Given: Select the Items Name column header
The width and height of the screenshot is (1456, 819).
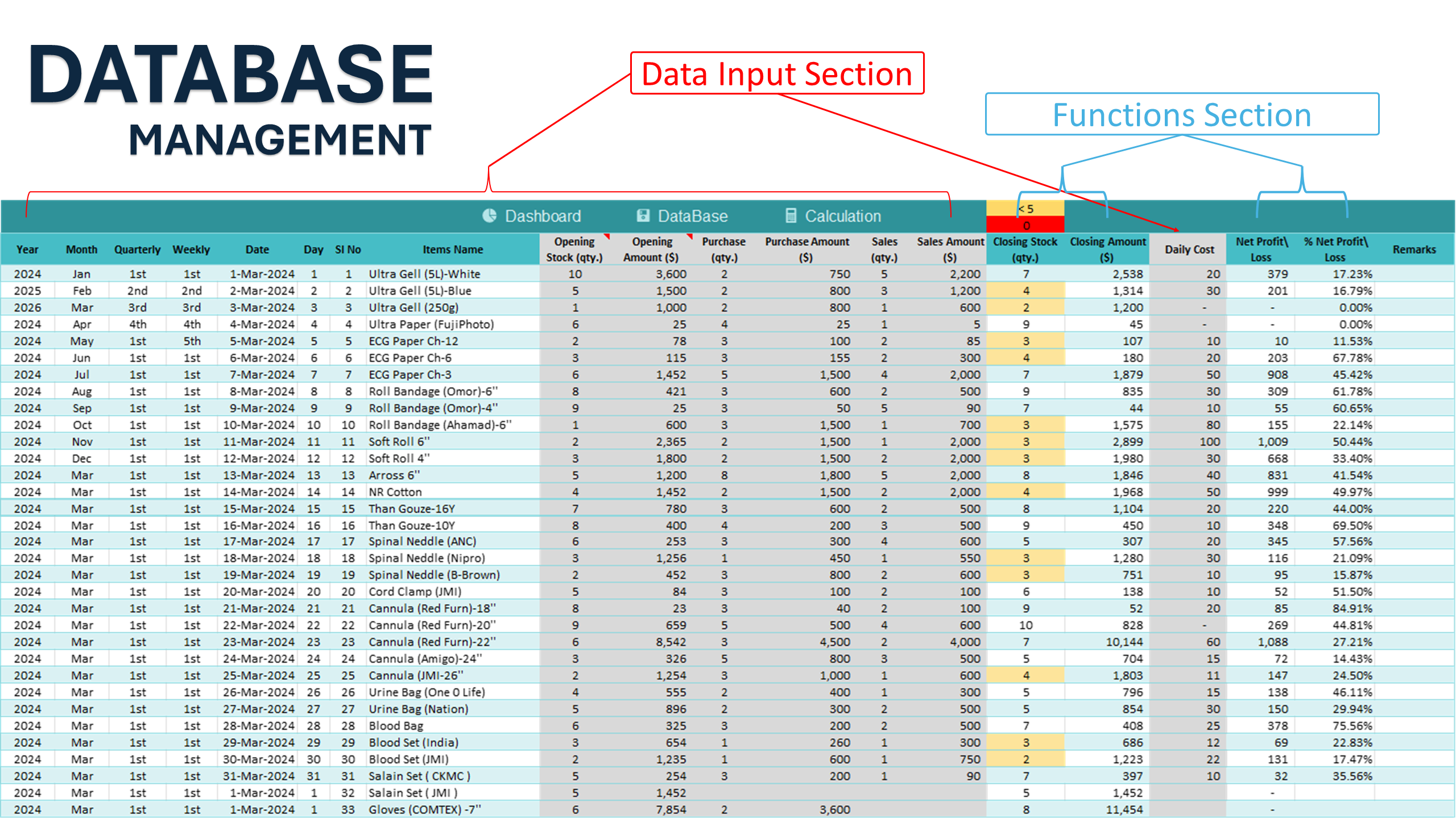Looking at the screenshot, I should click(453, 249).
